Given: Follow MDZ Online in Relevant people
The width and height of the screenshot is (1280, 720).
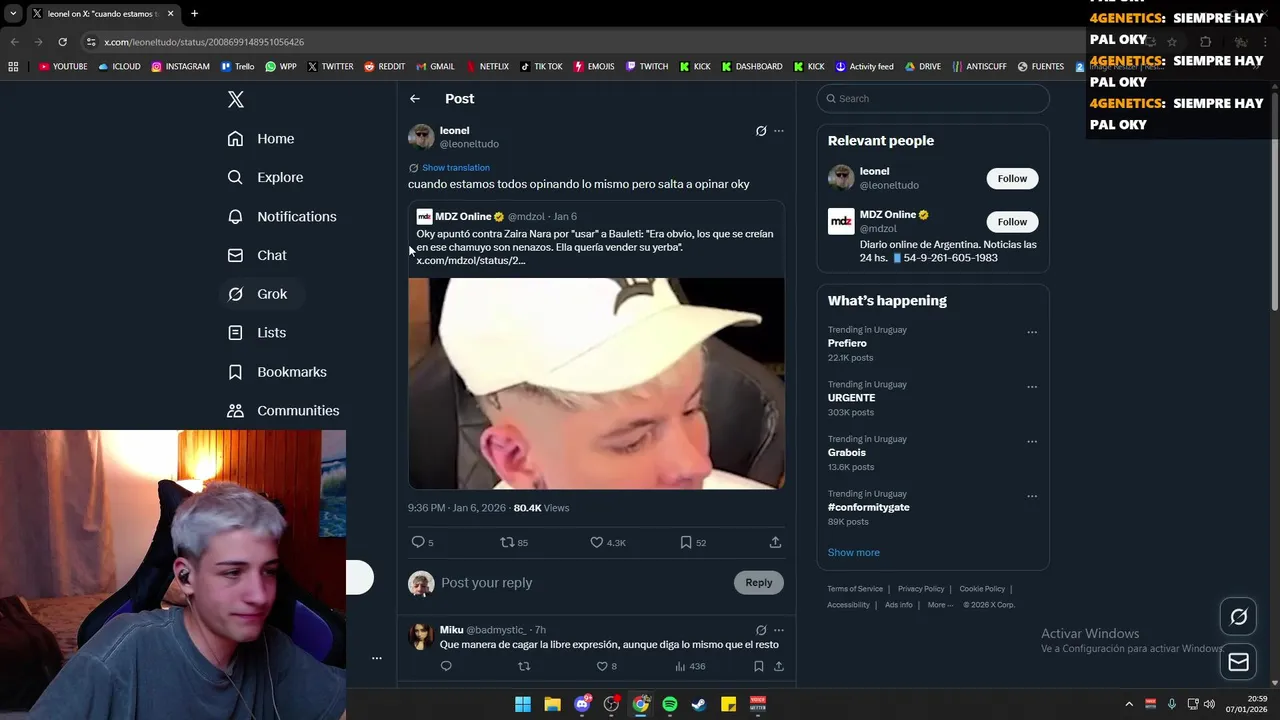Looking at the screenshot, I should pyautogui.click(x=1012, y=222).
